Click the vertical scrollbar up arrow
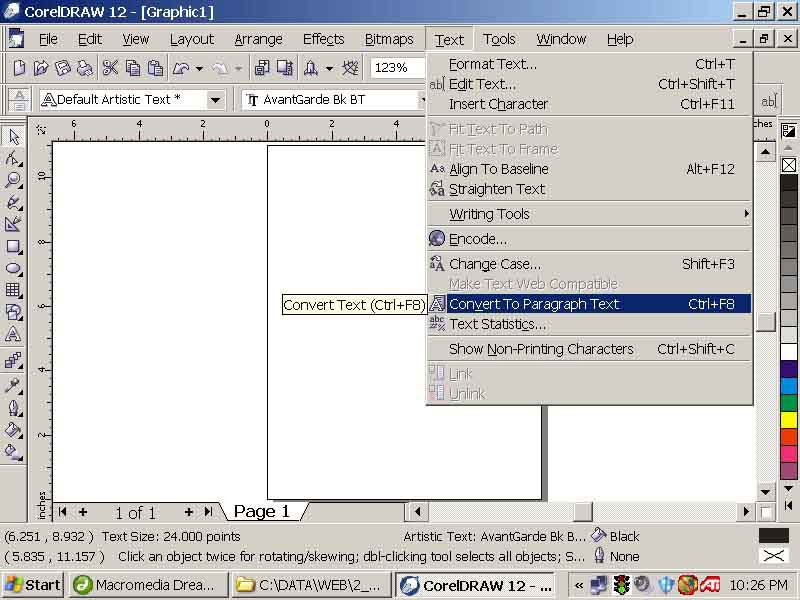800x600 pixels. pyautogui.click(x=765, y=152)
